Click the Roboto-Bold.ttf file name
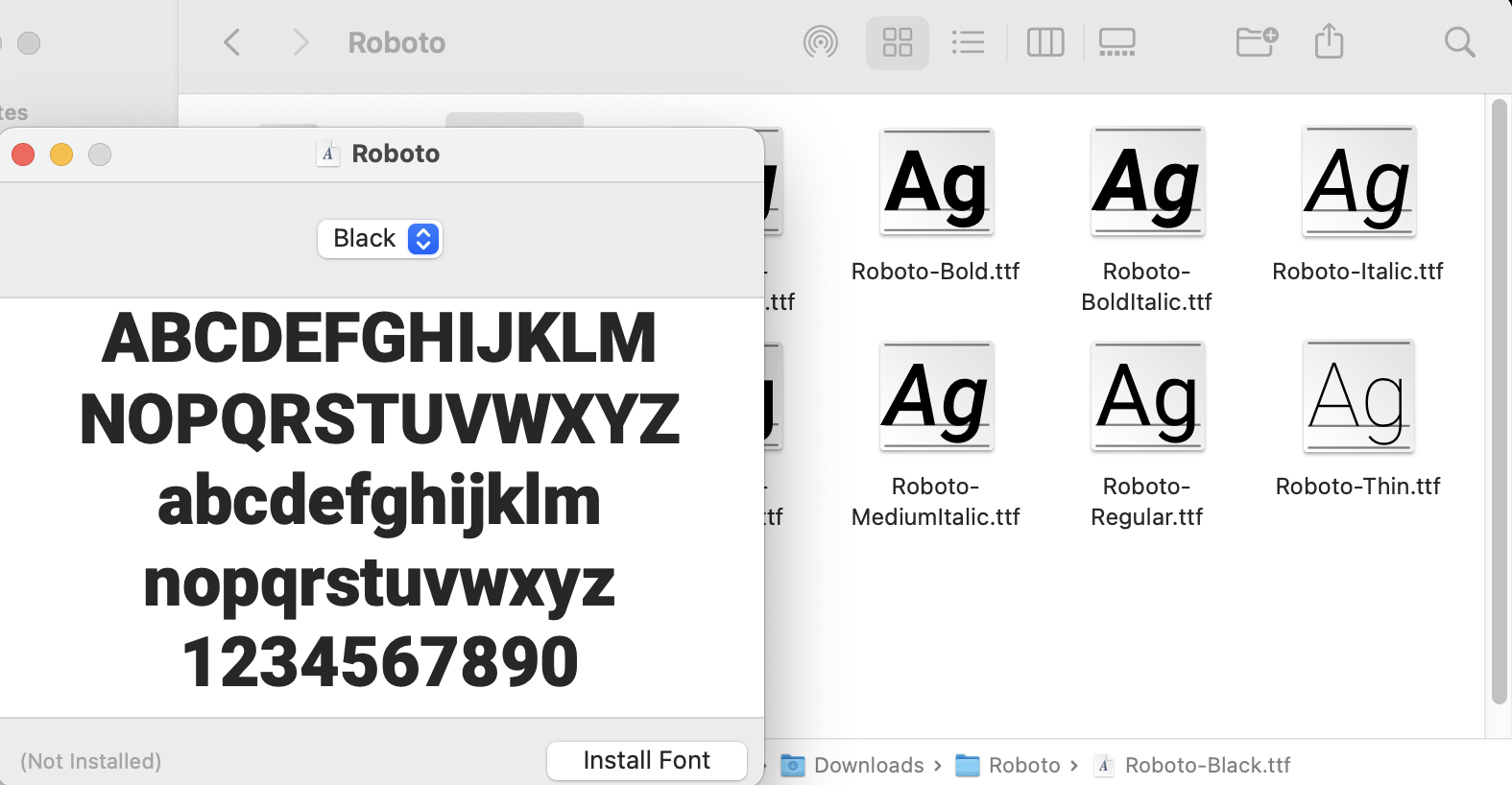 [x=936, y=272]
